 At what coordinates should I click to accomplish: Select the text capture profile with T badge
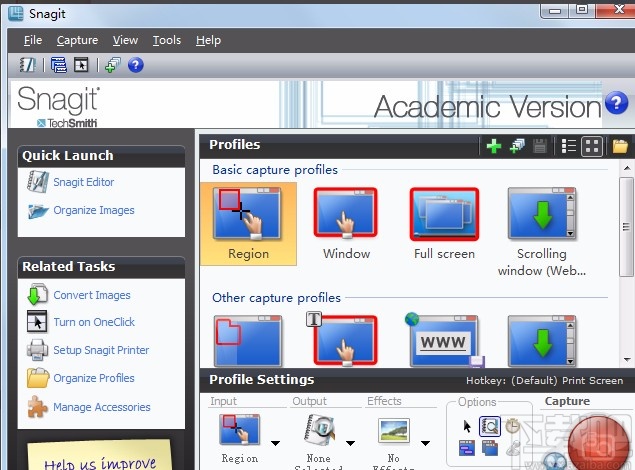click(x=344, y=339)
